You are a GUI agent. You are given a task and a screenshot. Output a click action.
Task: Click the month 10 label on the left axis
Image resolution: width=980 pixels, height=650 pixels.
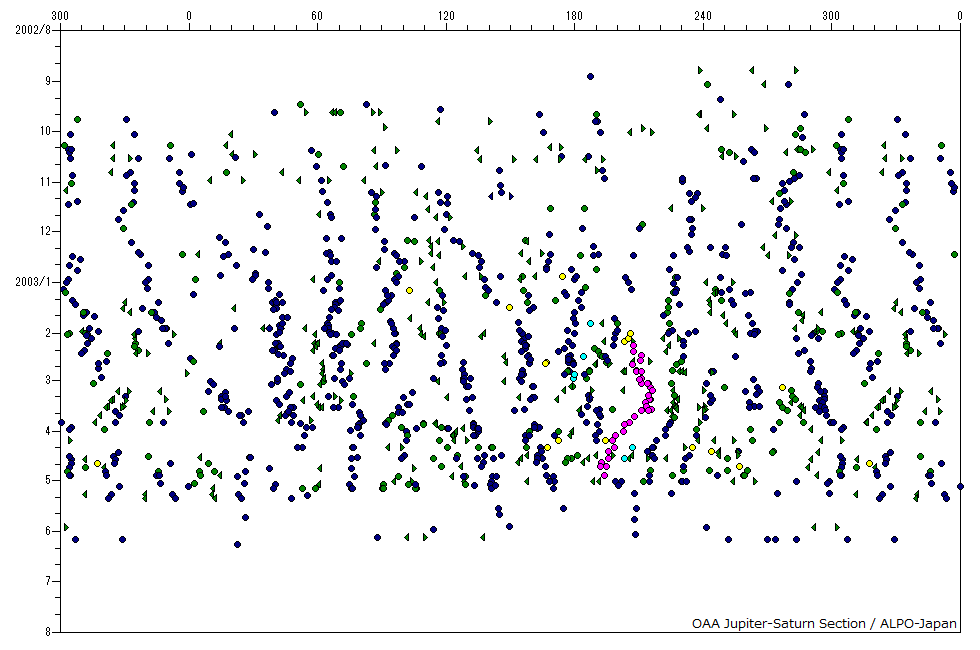click(x=46, y=131)
